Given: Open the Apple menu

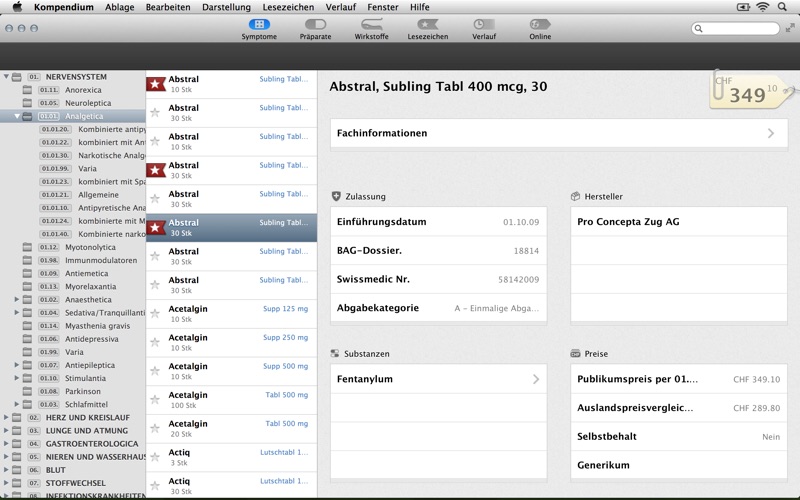Looking at the screenshot, I should point(17,7).
